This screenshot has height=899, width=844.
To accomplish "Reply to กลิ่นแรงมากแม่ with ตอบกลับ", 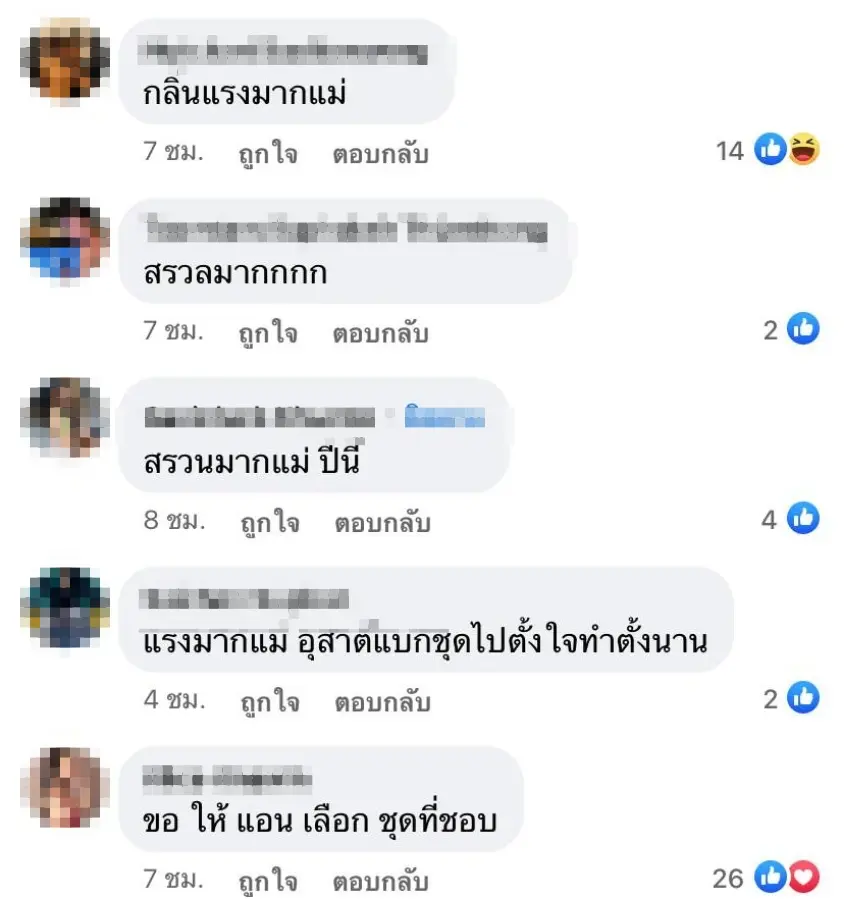I will (x=381, y=154).
